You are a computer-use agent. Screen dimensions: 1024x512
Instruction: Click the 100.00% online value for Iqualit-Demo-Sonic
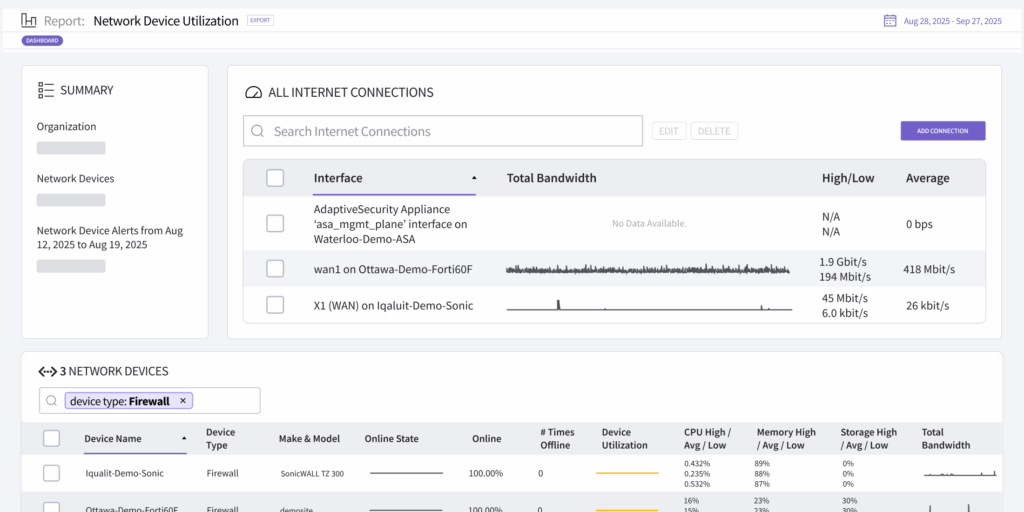coord(487,473)
